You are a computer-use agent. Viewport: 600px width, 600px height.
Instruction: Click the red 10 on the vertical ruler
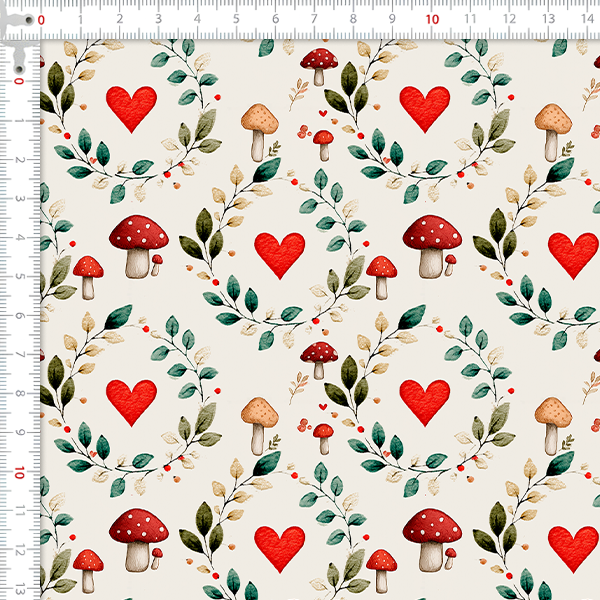[19, 473]
